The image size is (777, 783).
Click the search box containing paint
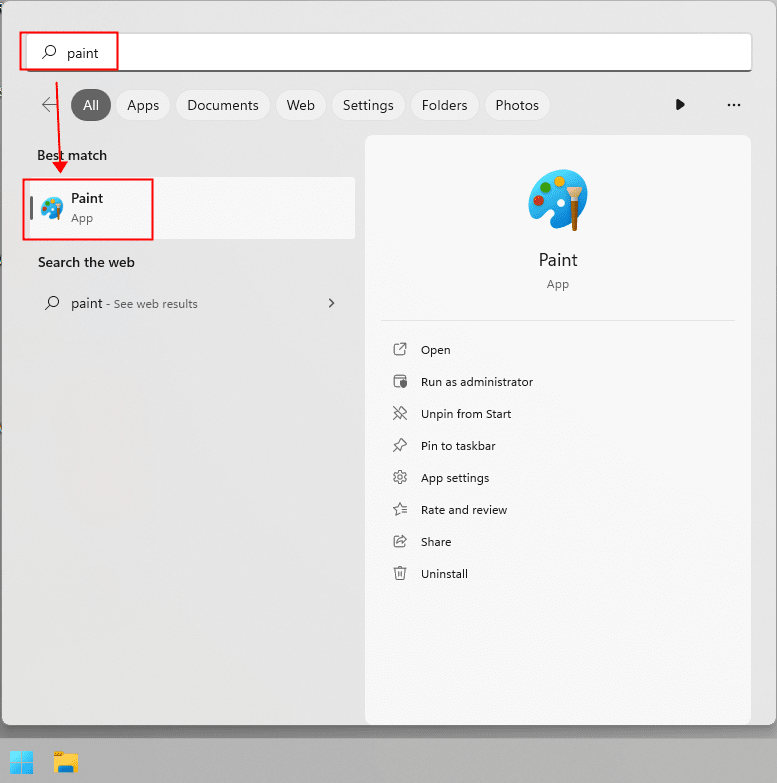click(400, 53)
